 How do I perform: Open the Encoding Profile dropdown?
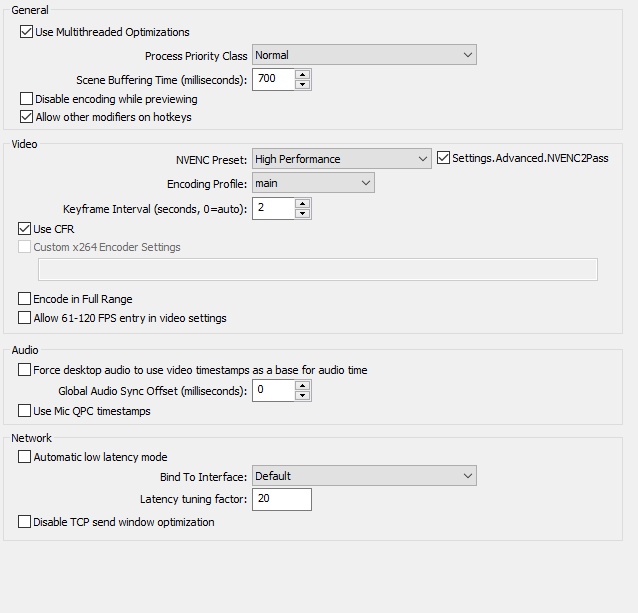pyautogui.click(x=313, y=183)
